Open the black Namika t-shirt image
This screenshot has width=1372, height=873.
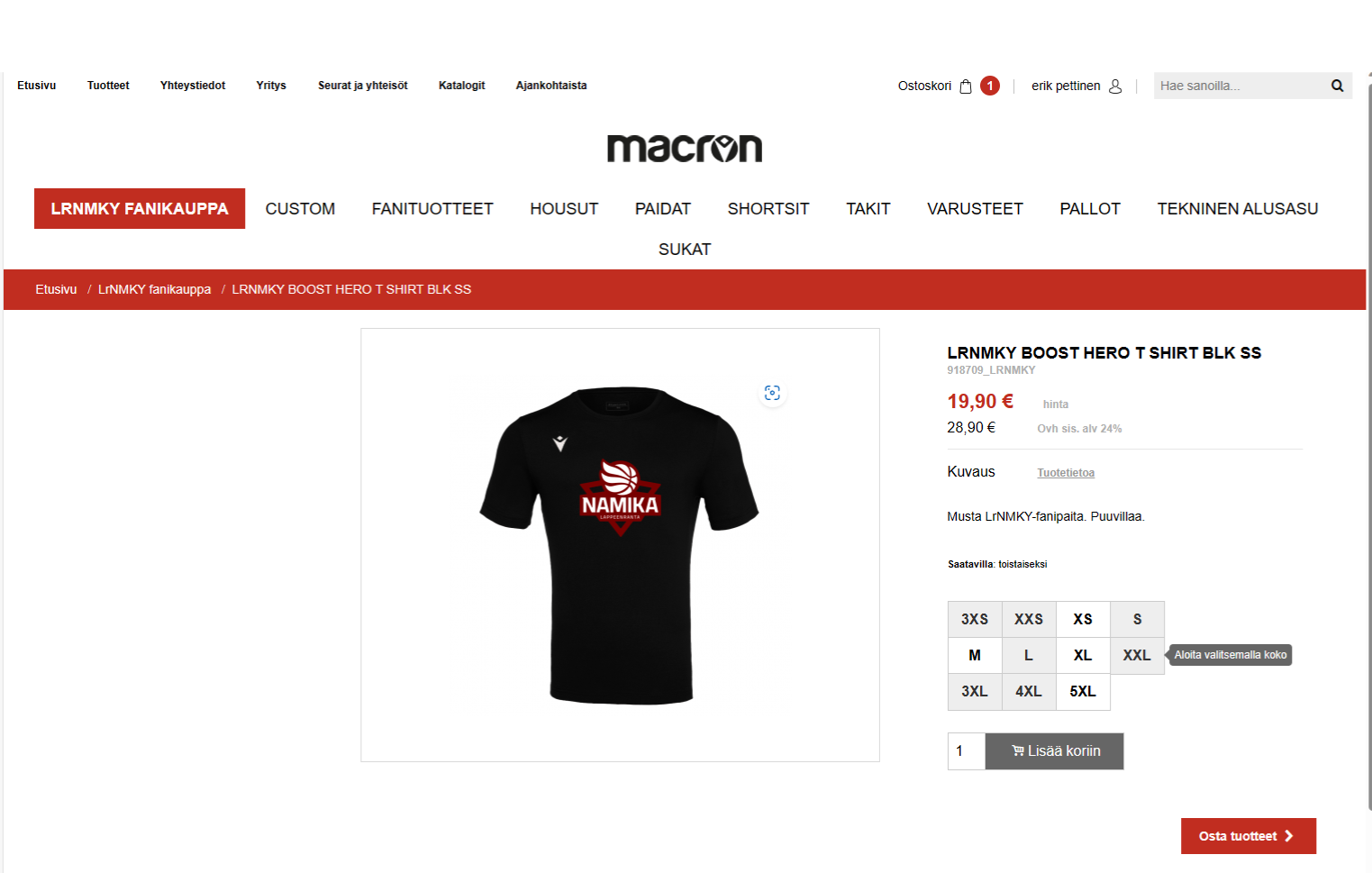[x=620, y=546]
